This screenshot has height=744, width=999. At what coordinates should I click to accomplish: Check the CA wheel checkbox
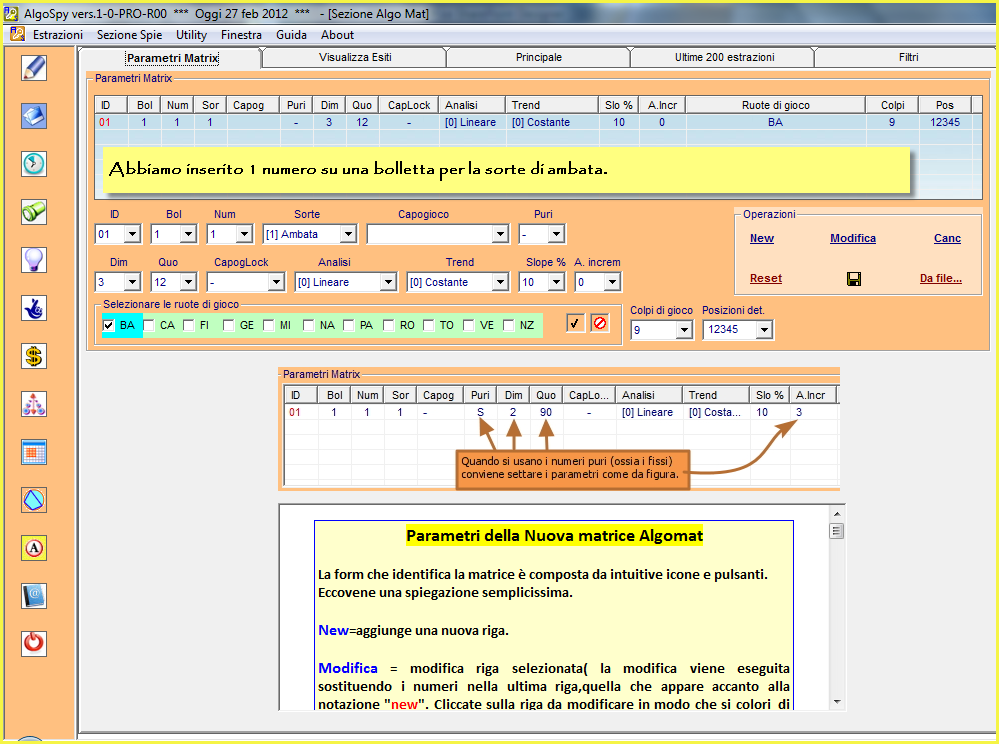pos(149,326)
